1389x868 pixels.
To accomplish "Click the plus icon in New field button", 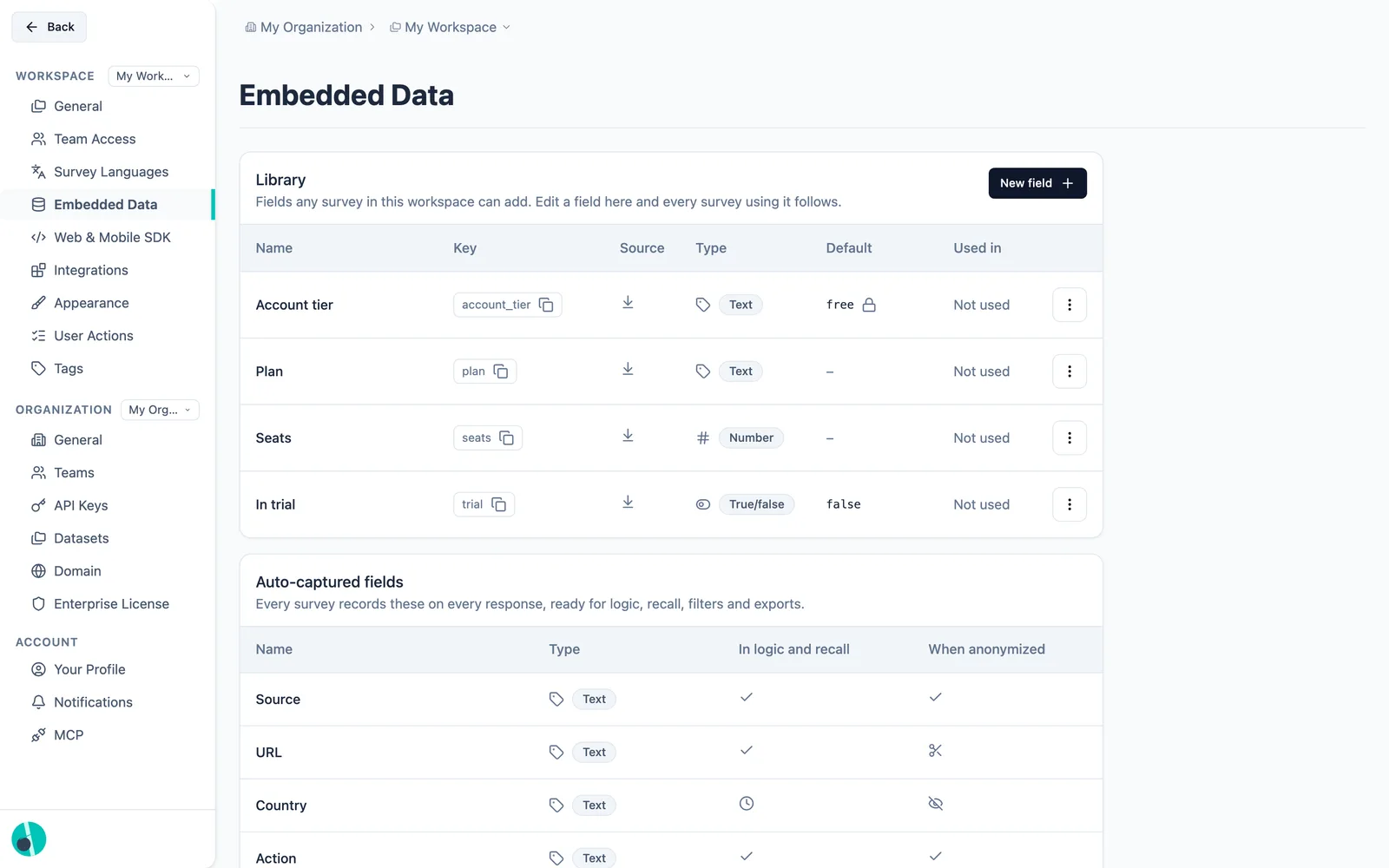I will click(1068, 183).
